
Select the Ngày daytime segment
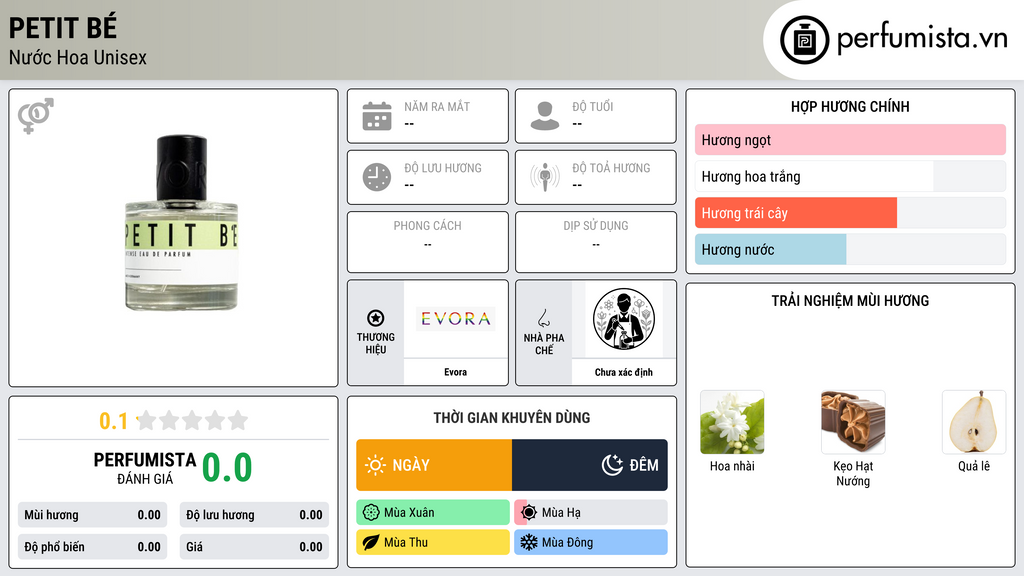[434, 465]
